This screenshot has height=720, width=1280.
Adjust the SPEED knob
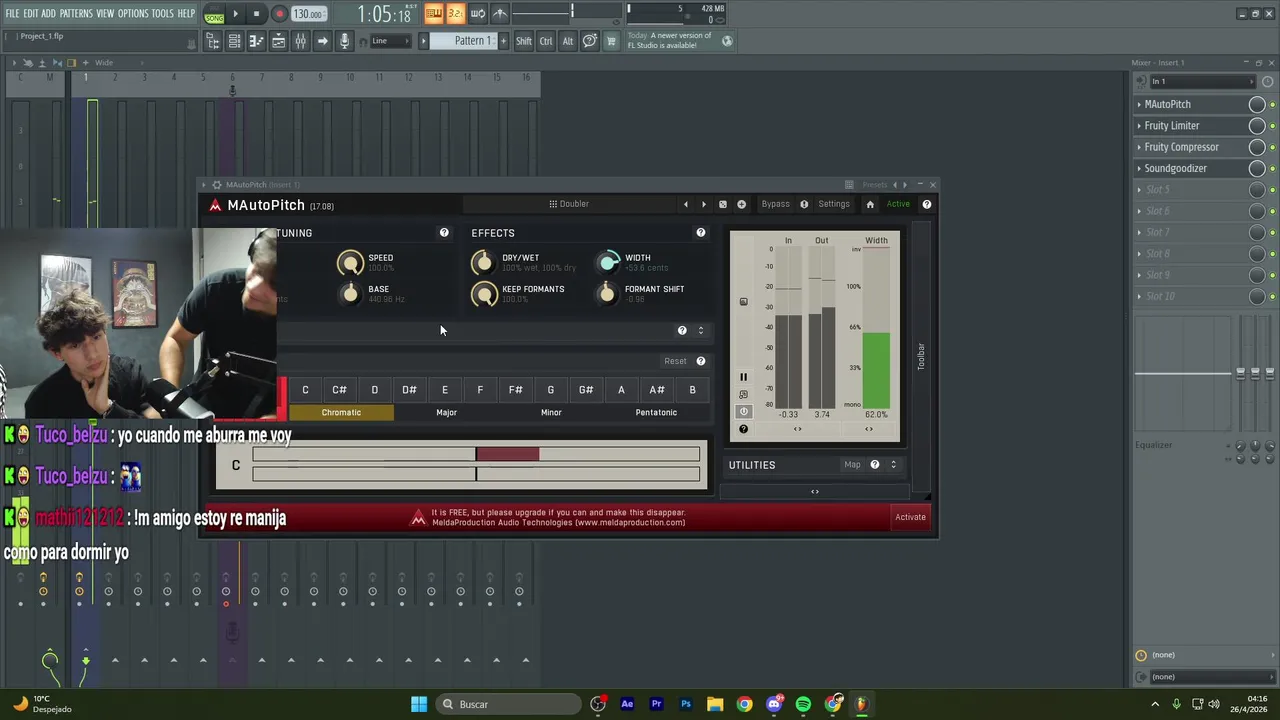pyautogui.click(x=350, y=263)
